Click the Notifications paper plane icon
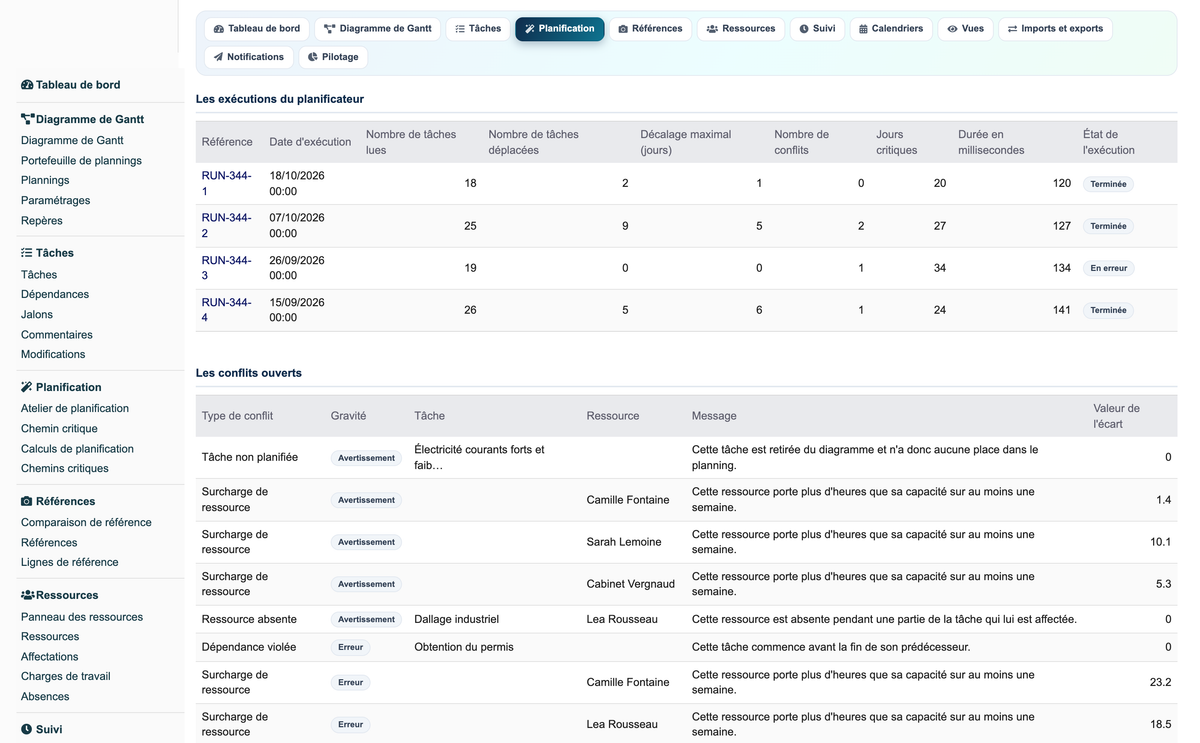This screenshot has height=743, width=1200. [x=218, y=57]
